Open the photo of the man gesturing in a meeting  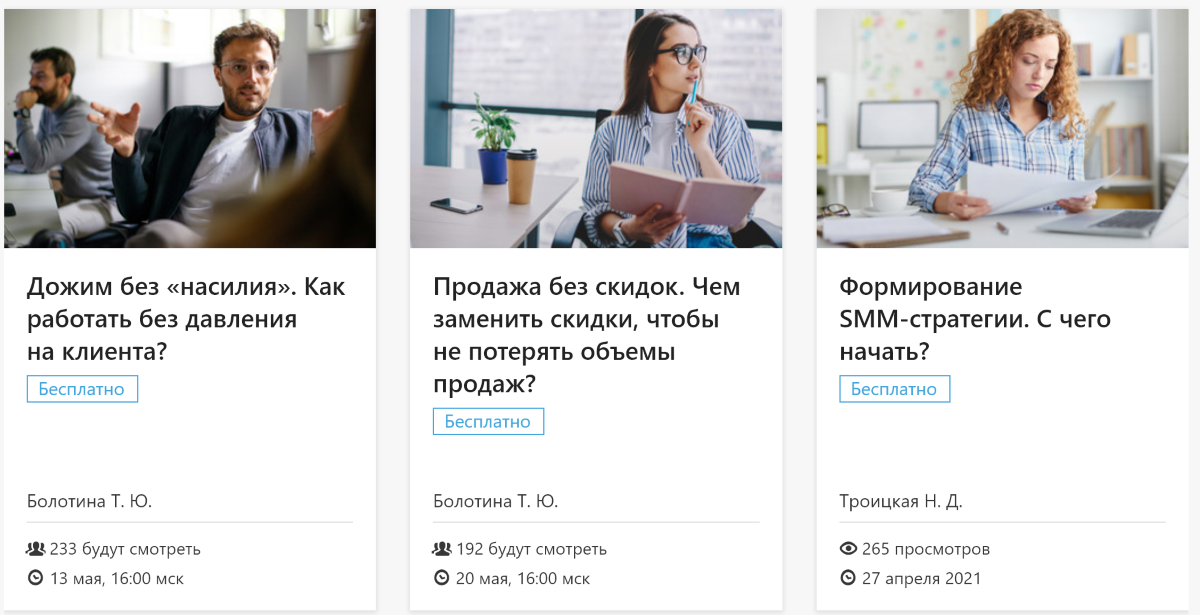[x=190, y=129]
